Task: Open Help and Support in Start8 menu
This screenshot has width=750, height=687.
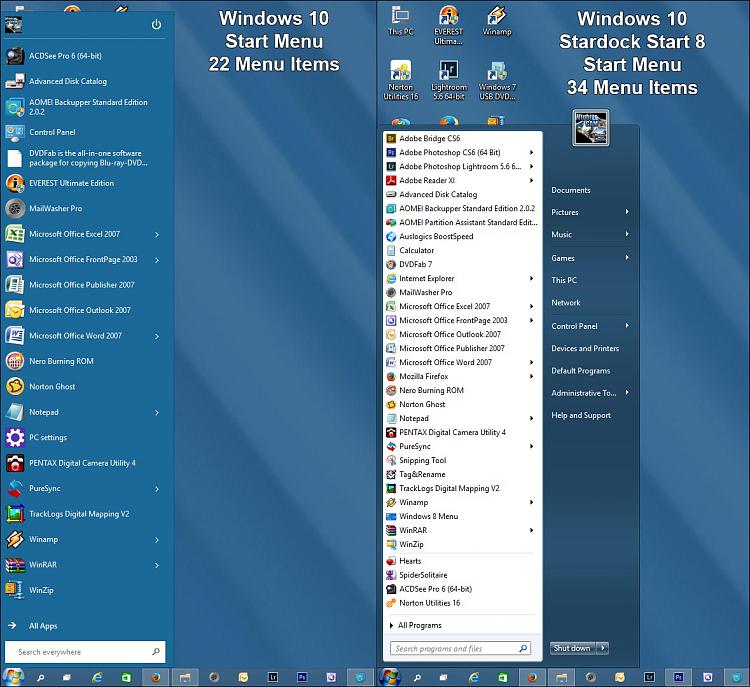Action: [x=581, y=415]
